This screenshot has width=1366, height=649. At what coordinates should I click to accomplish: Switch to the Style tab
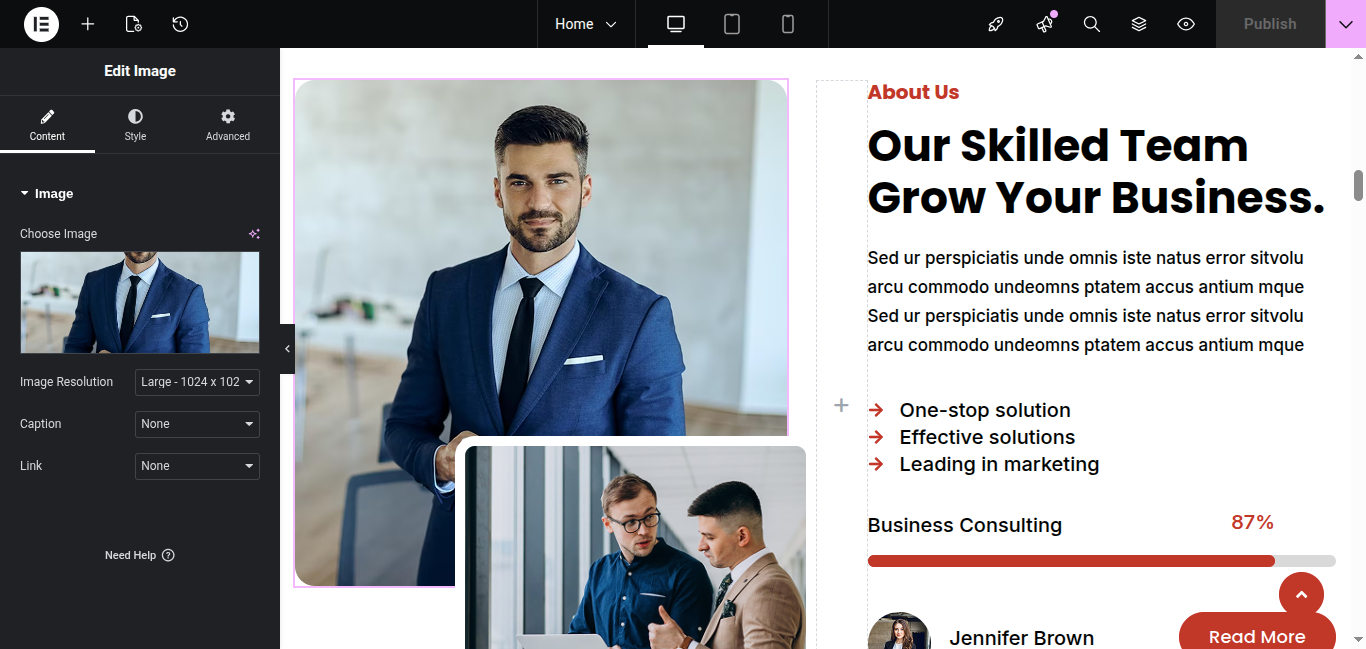(135, 125)
